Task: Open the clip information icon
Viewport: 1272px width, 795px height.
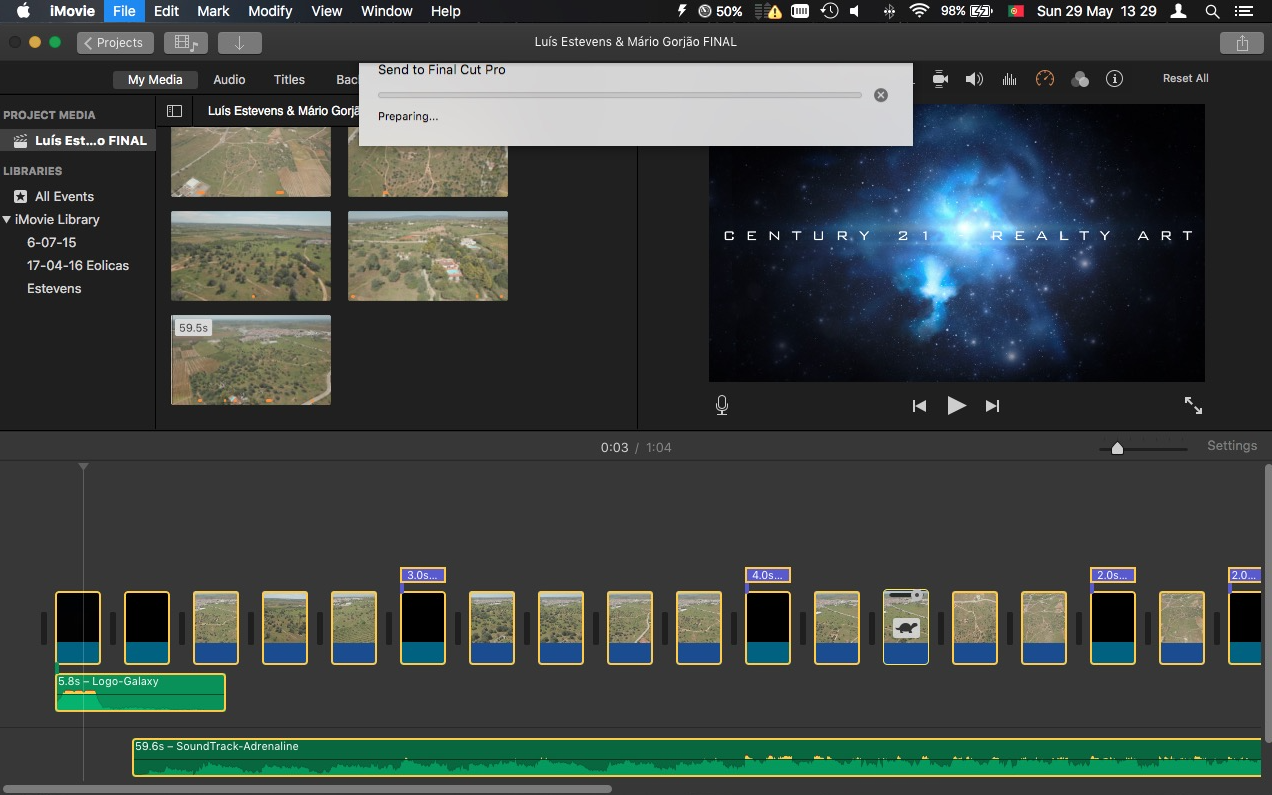Action: [1115, 79]
